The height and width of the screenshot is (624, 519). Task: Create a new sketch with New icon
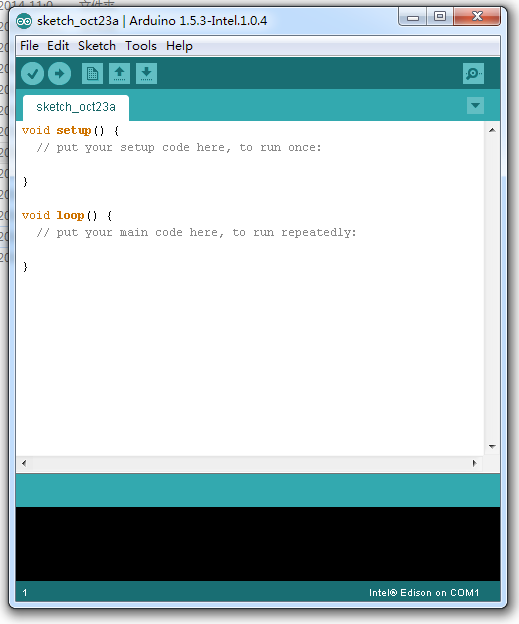tap(92, 74)
